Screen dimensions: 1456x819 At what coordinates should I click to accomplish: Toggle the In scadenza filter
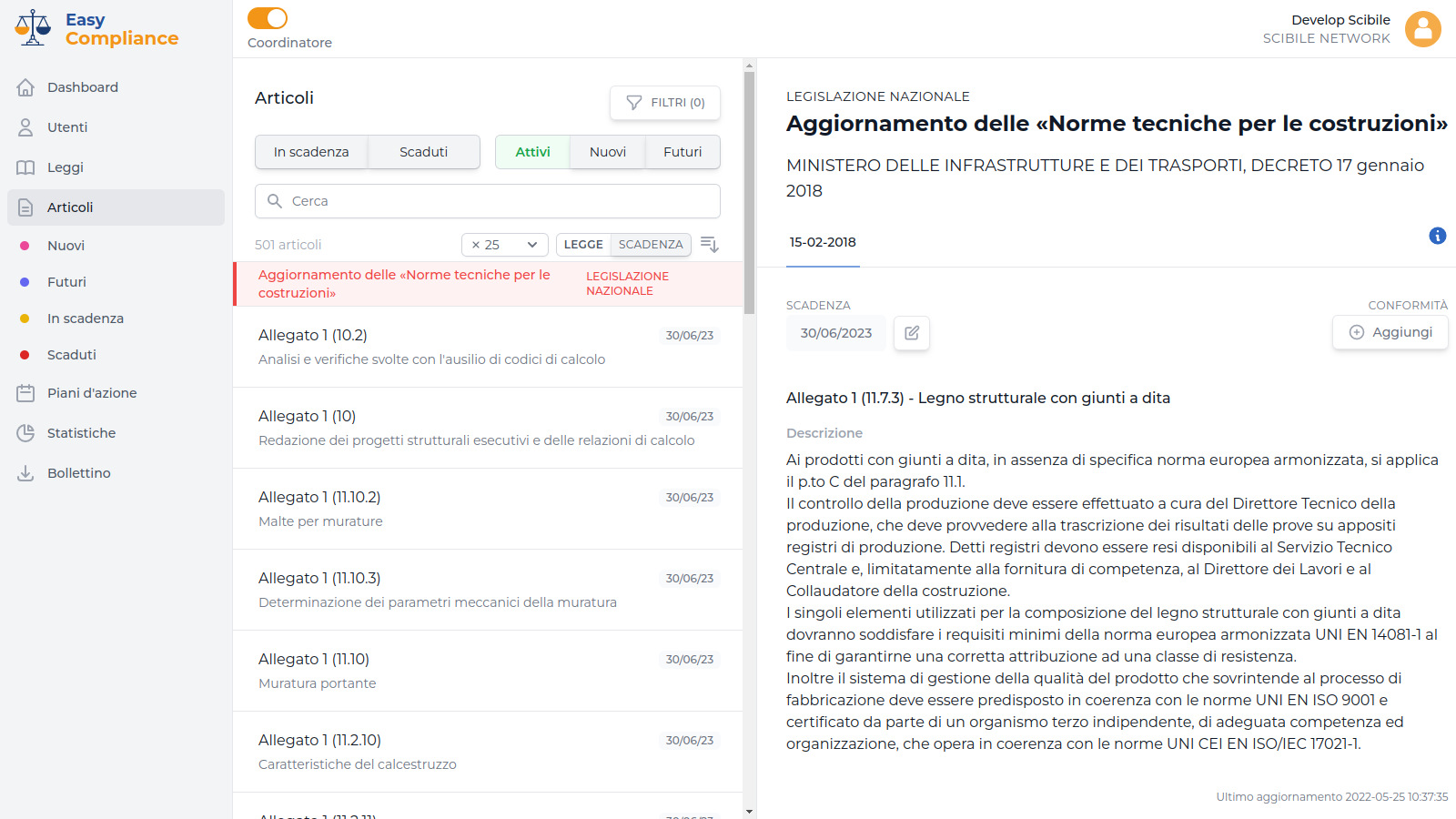(311, 152)
